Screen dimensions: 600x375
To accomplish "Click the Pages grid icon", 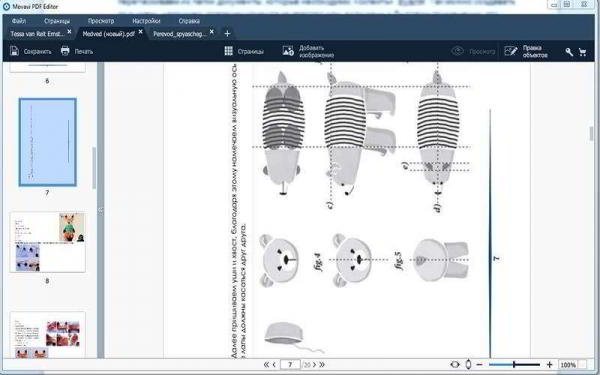I will (228, 51).
